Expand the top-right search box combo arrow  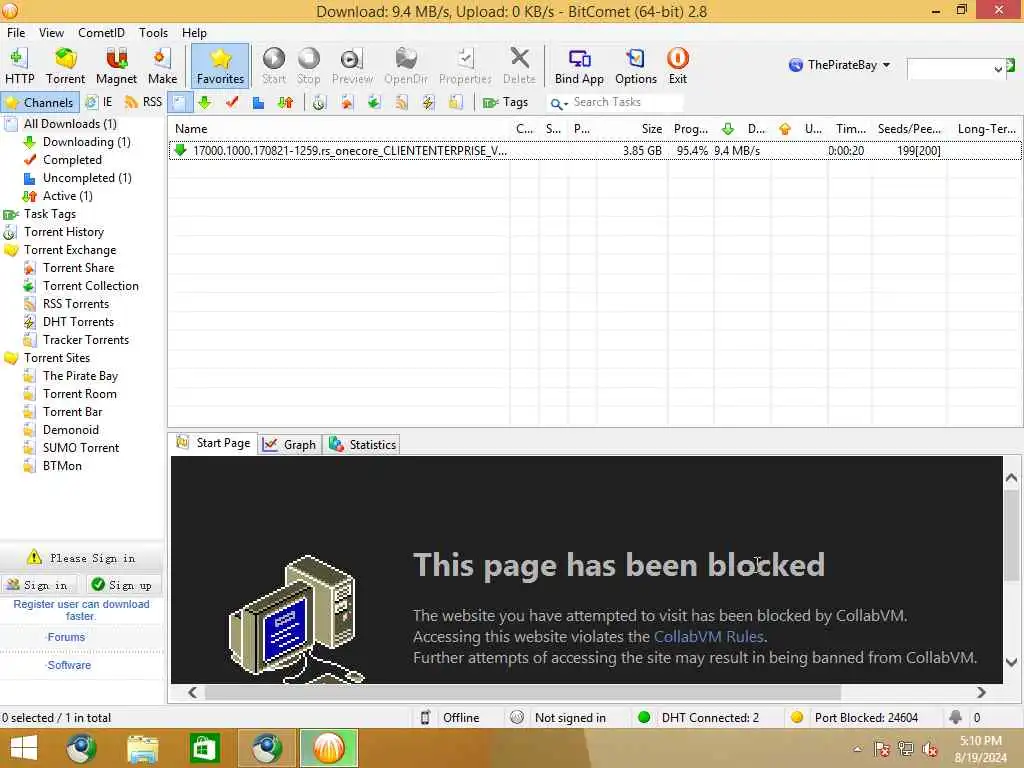pyautogui.click(x=997, y=69)
